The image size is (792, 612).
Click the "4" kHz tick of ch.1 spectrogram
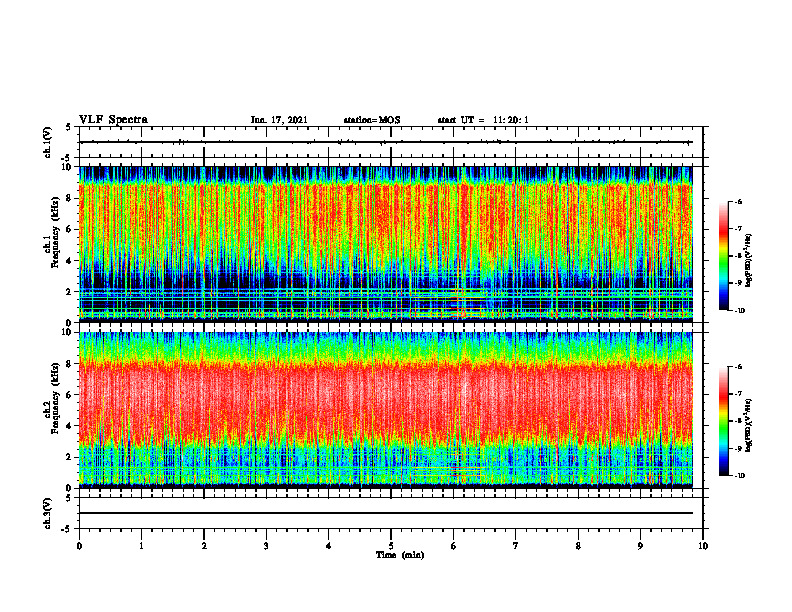coord(70,261)
